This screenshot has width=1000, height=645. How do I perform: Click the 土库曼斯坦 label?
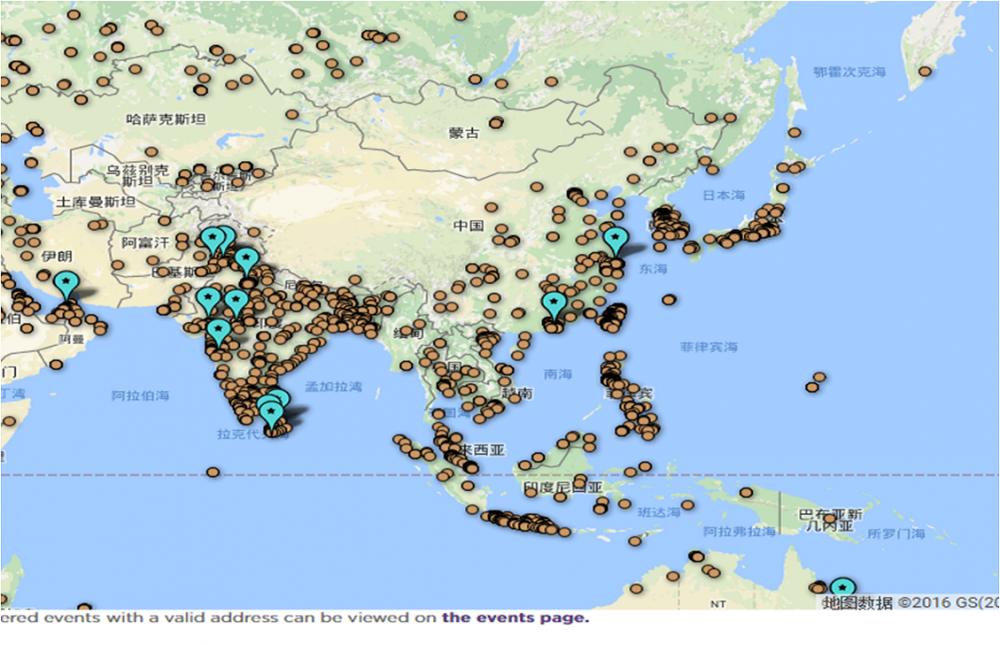[x=96, y=202]
